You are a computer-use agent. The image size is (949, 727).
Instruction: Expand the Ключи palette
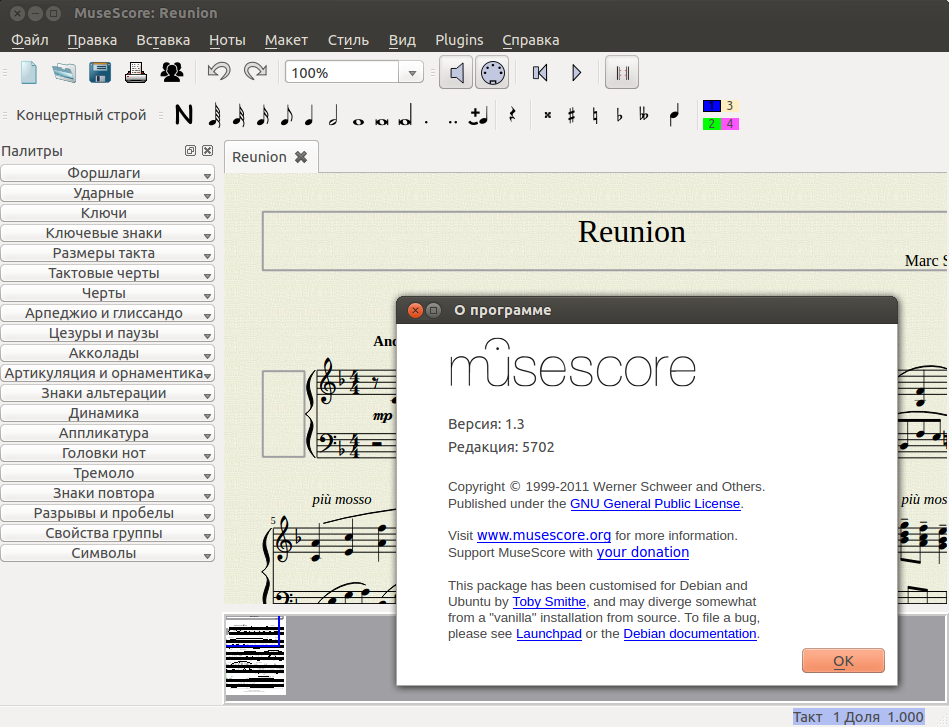click(108, 213)
